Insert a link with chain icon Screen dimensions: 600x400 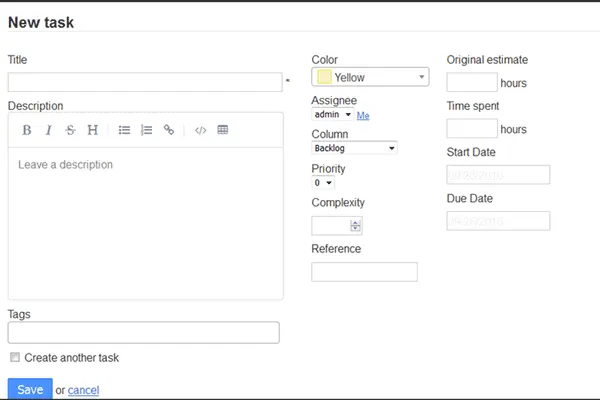[169, 130]
